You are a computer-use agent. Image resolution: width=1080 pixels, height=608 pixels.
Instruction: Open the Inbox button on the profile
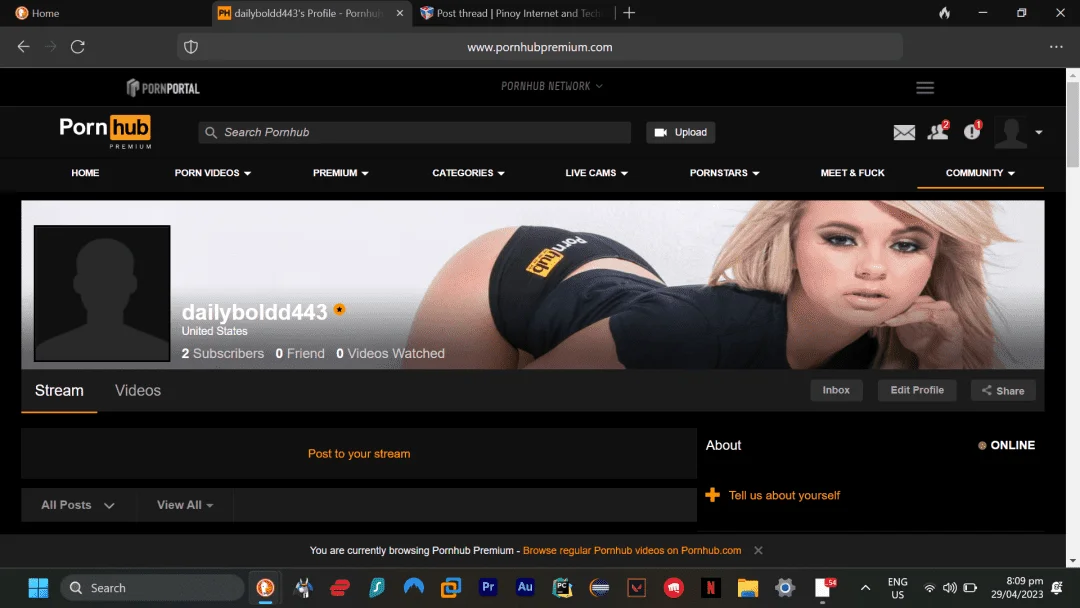tap(836, 390)
